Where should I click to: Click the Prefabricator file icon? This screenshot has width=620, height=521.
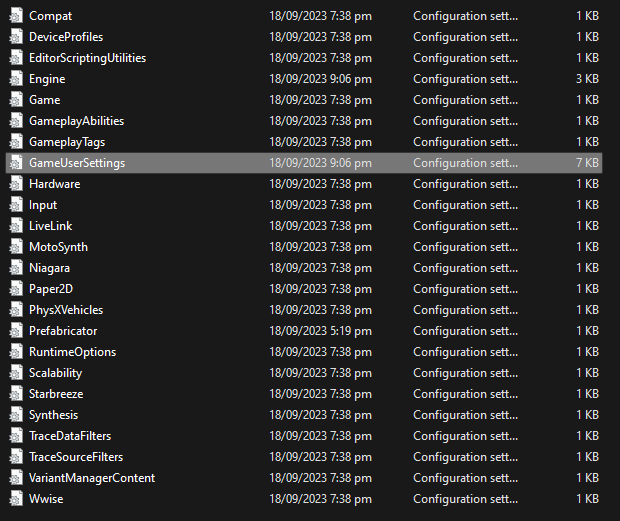(16, 330)
